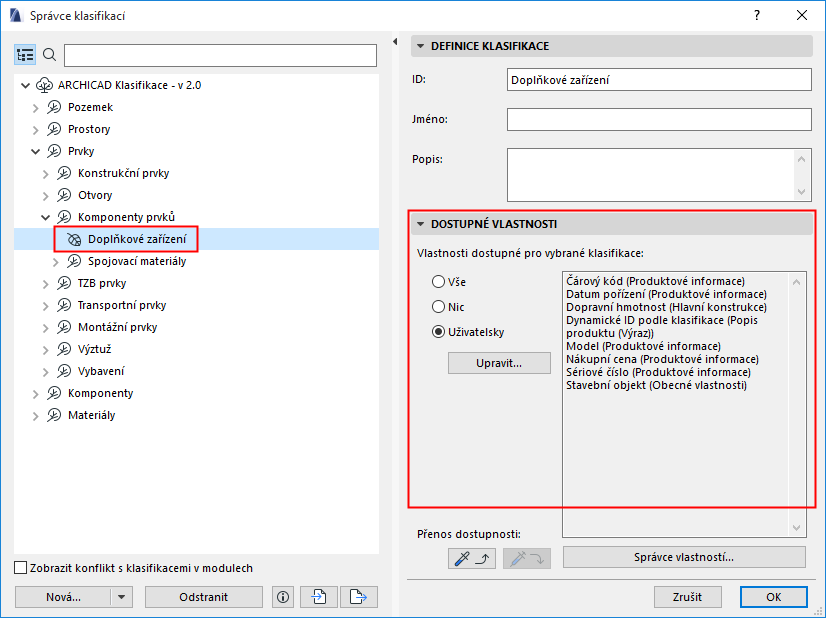Click the Prostory classification leaf icon
This screenshot has height=618, width=826.
pos(54,129)
